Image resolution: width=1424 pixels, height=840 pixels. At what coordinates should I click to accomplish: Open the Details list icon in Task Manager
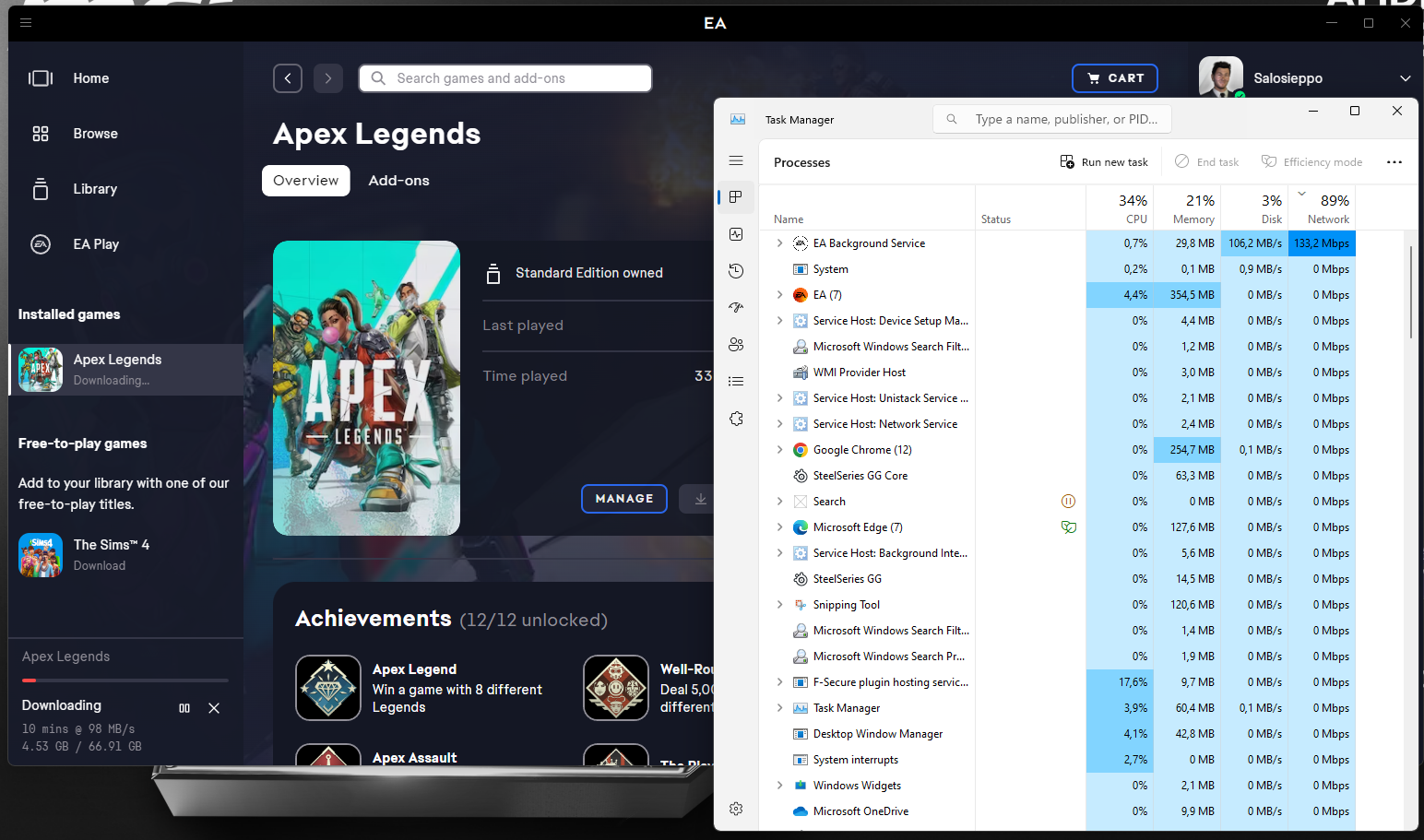pos(736,382)
